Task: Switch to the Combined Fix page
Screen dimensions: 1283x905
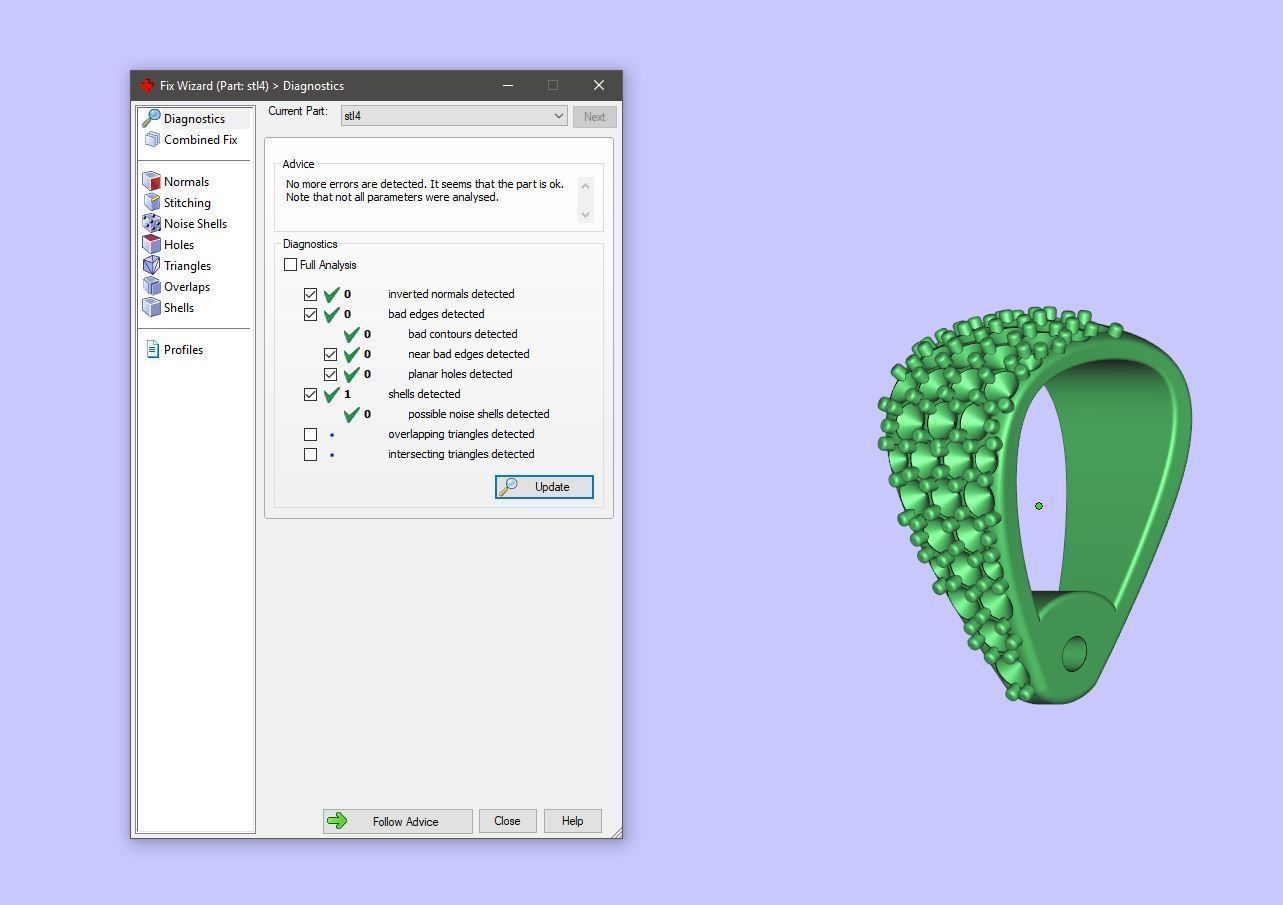Action: [200, 140]
